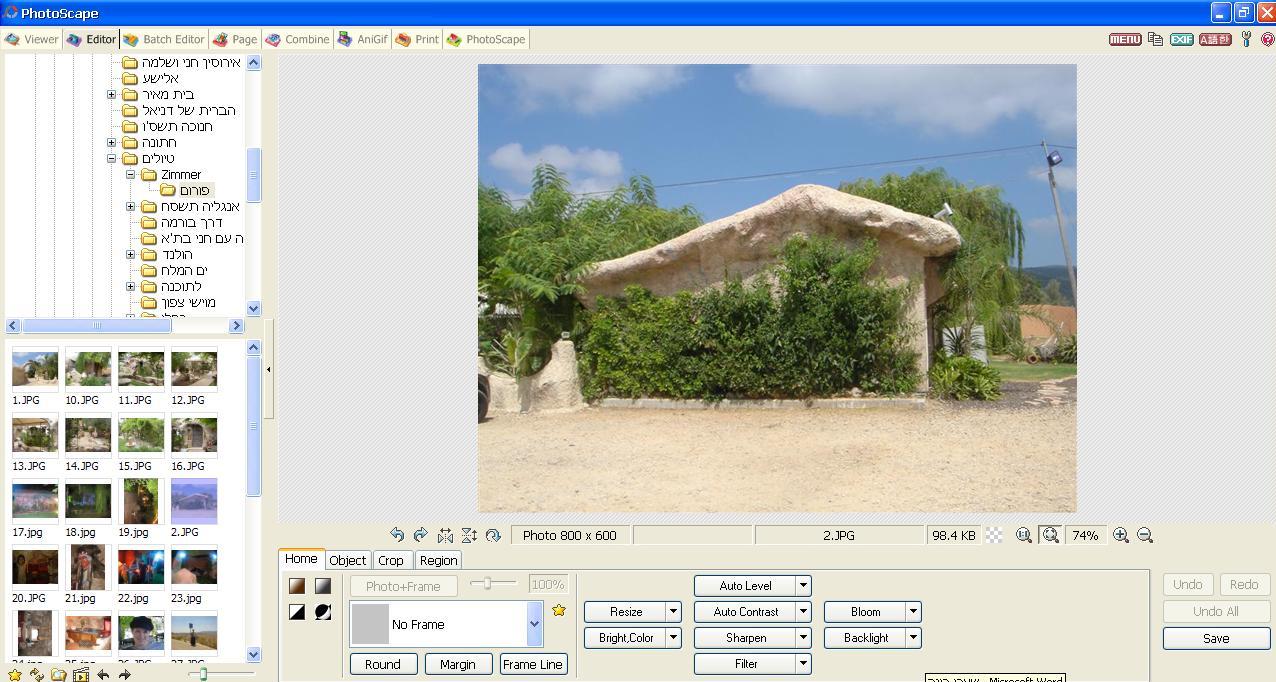This screenshot has height=682, width=1276.
Task: Click the language selection icon
Action: [x=1215, y=39]
